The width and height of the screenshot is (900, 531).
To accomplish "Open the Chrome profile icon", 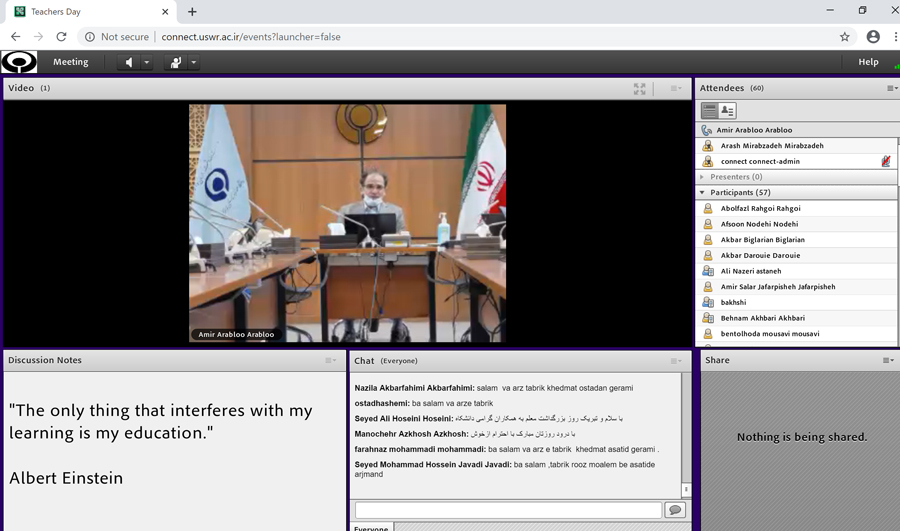I will tap(873, 37).
